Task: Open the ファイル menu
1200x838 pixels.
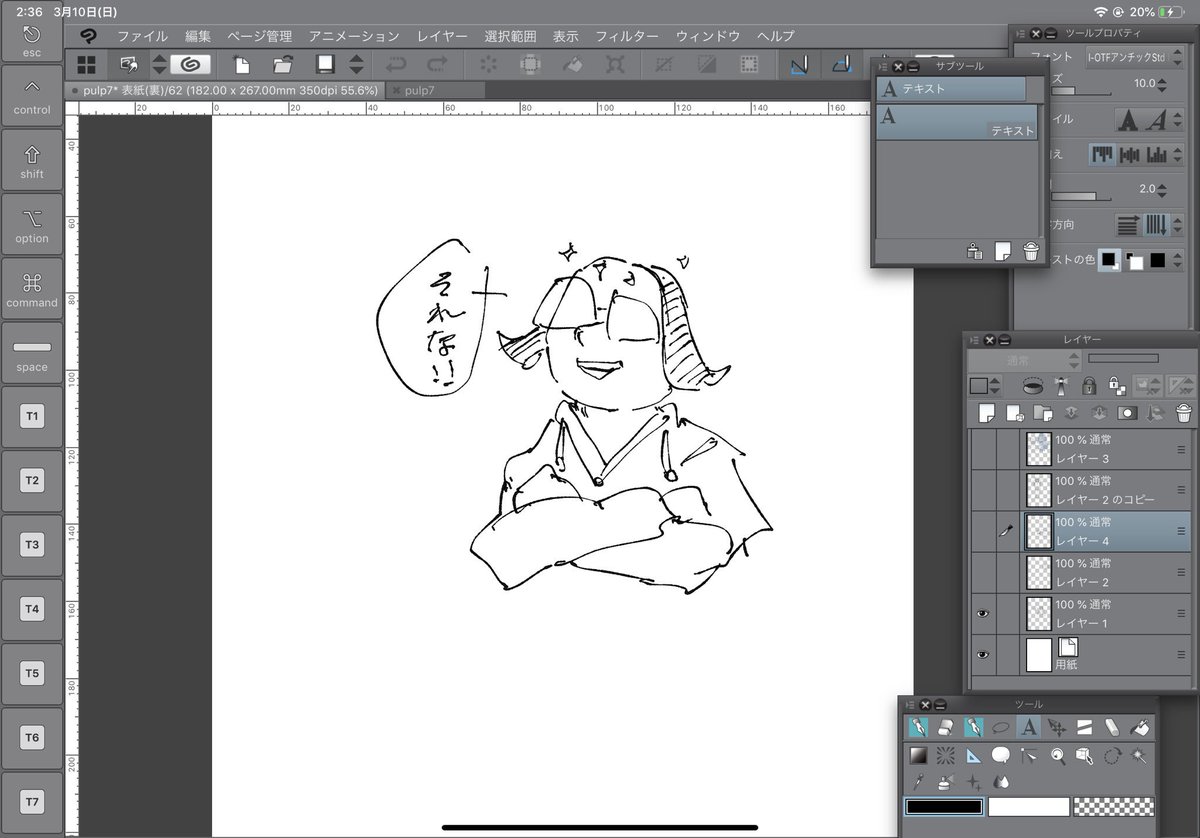Action: point(142,36)
